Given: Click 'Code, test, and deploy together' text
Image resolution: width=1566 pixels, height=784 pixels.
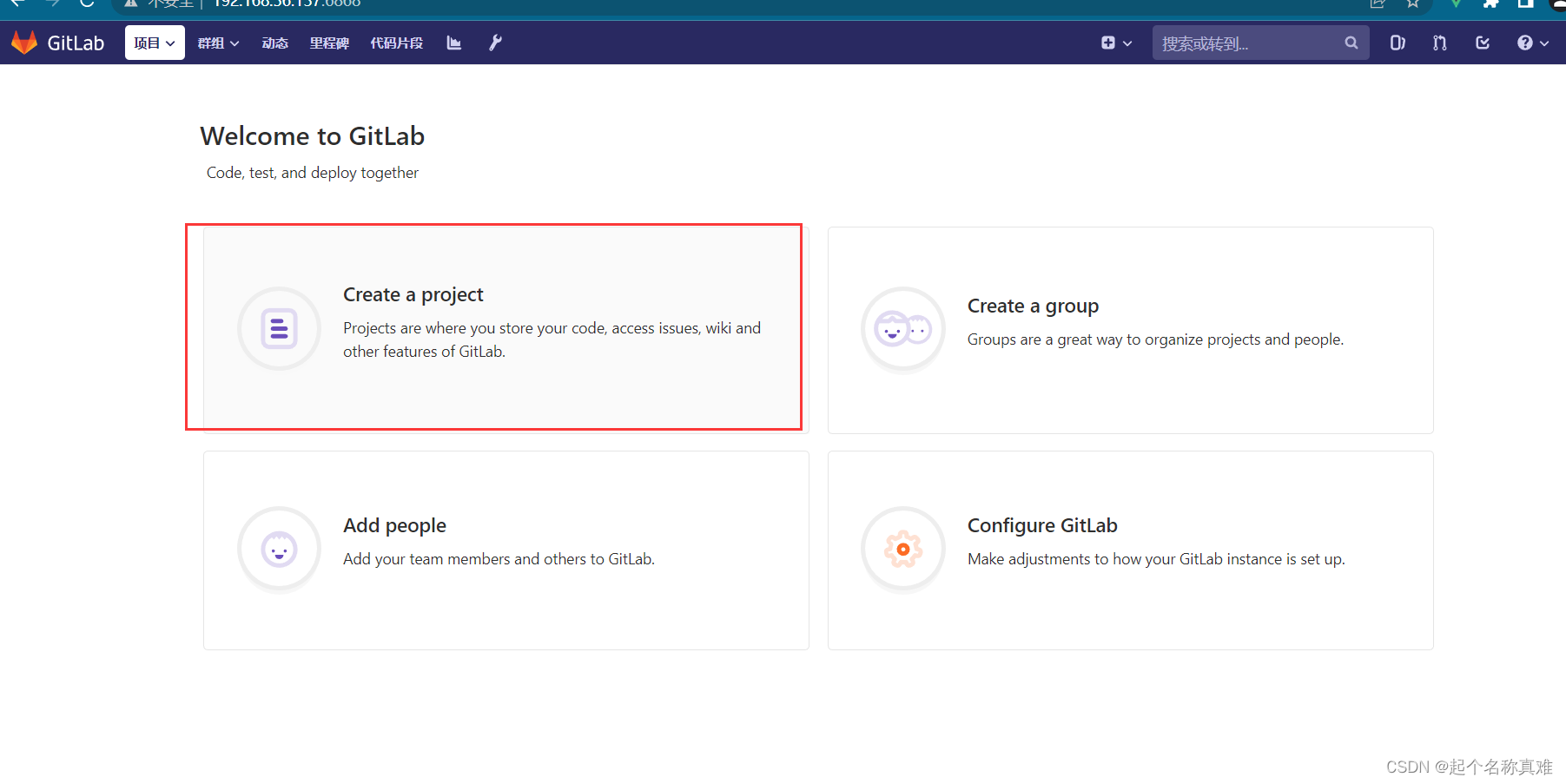Looking at the screenshot, I should point(313,173).
